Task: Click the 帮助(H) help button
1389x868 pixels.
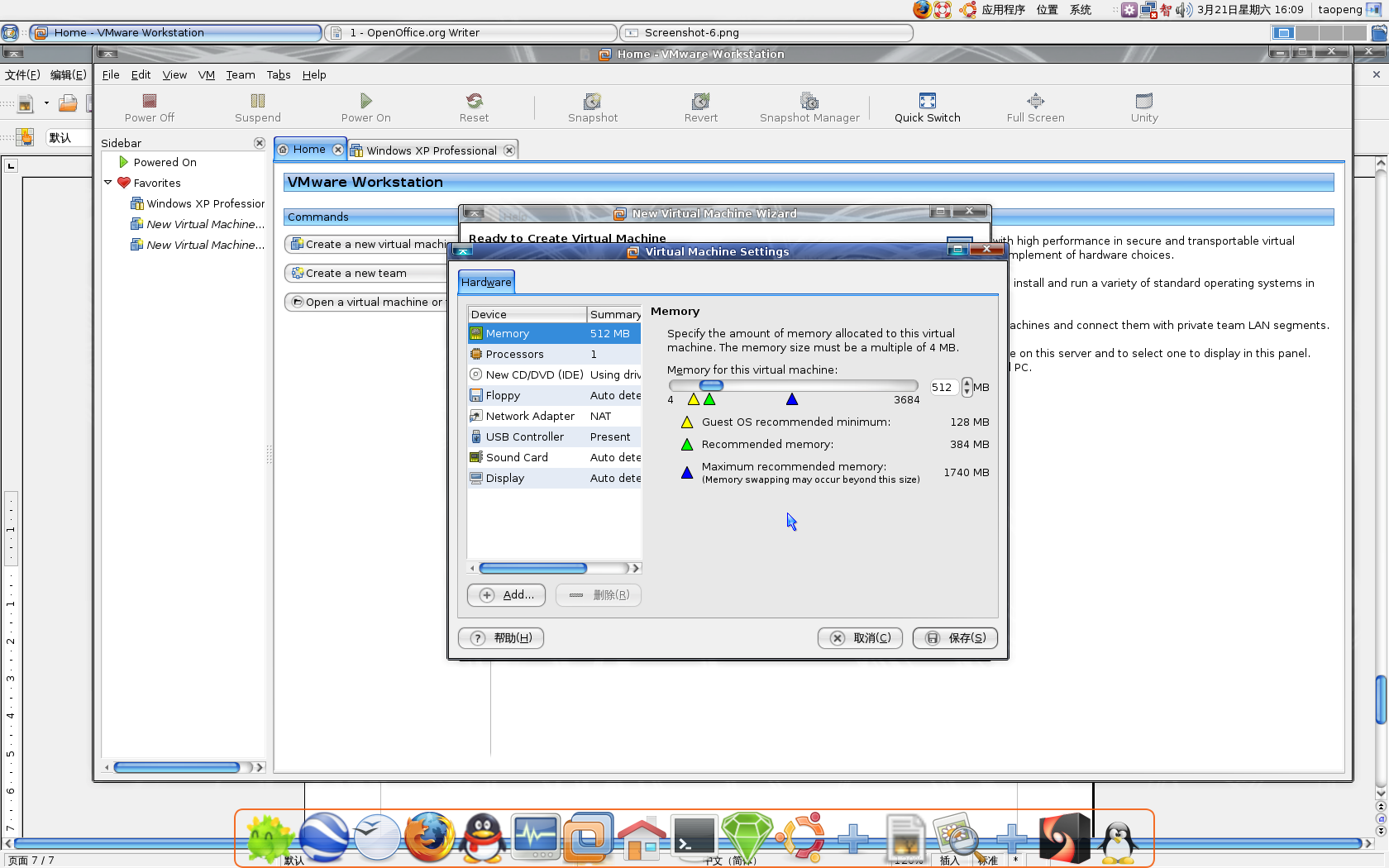Action: (501, 638)
